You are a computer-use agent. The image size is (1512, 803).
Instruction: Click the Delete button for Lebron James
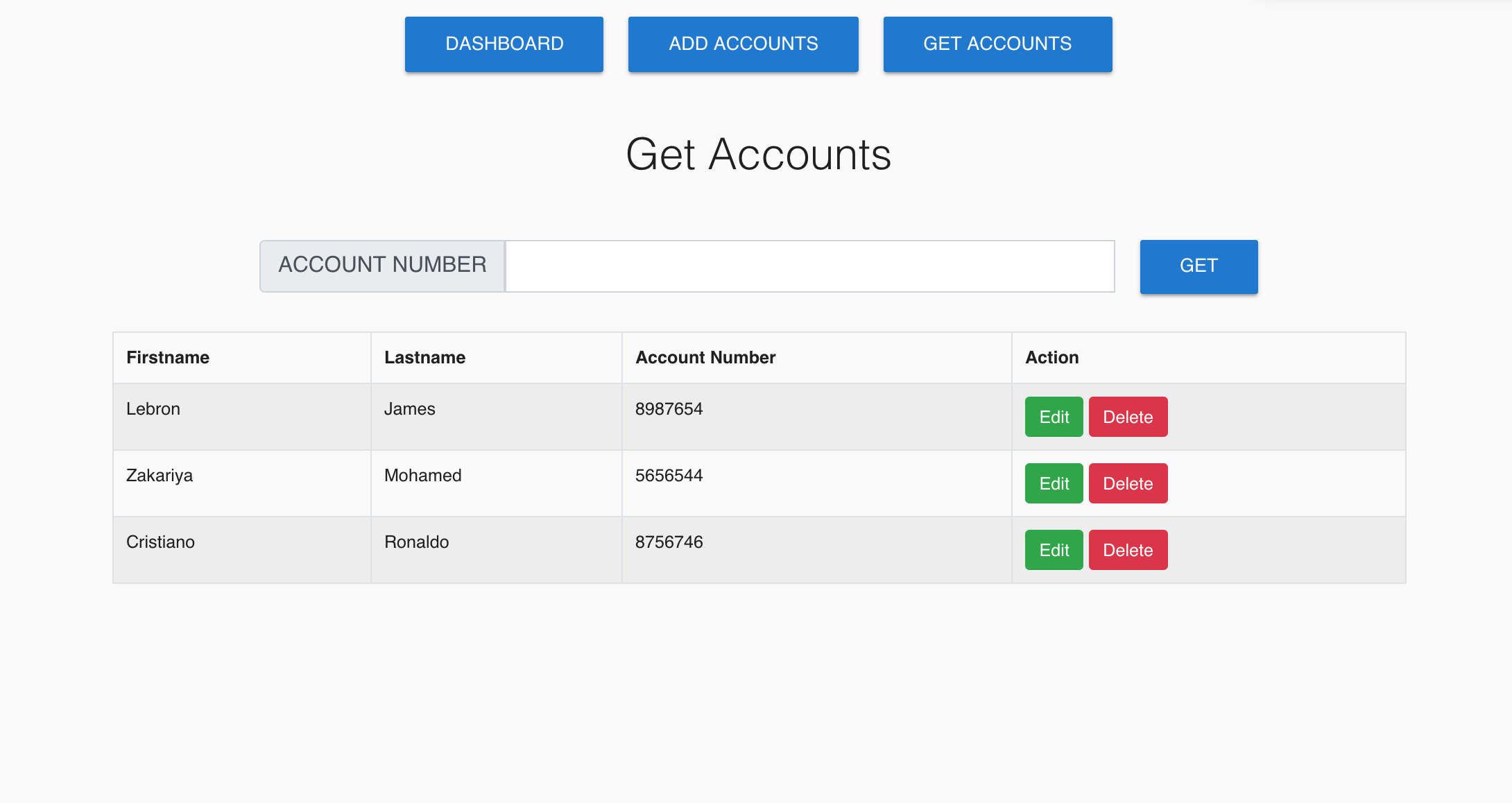(1127, 416)
